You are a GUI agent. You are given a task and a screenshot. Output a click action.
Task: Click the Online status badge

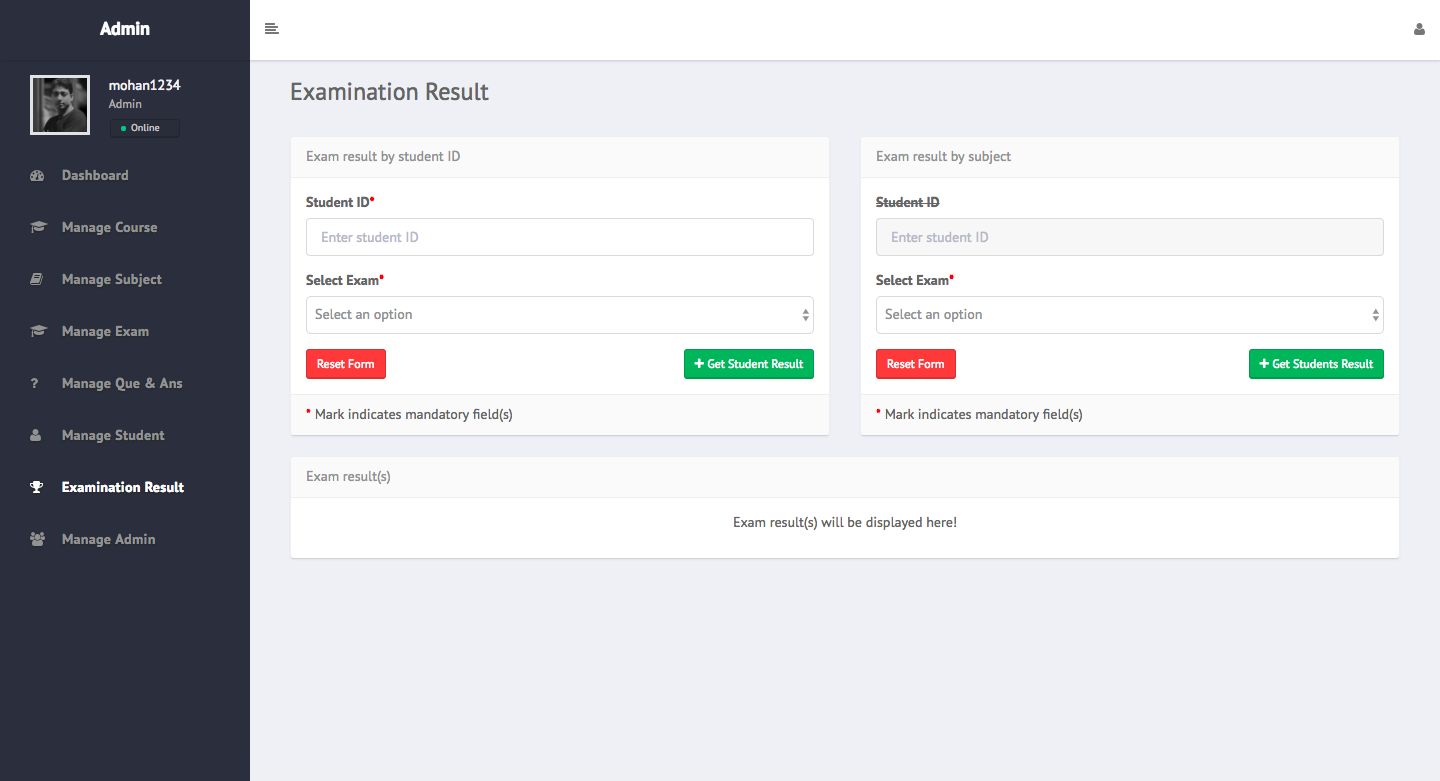tap(144, 128)
